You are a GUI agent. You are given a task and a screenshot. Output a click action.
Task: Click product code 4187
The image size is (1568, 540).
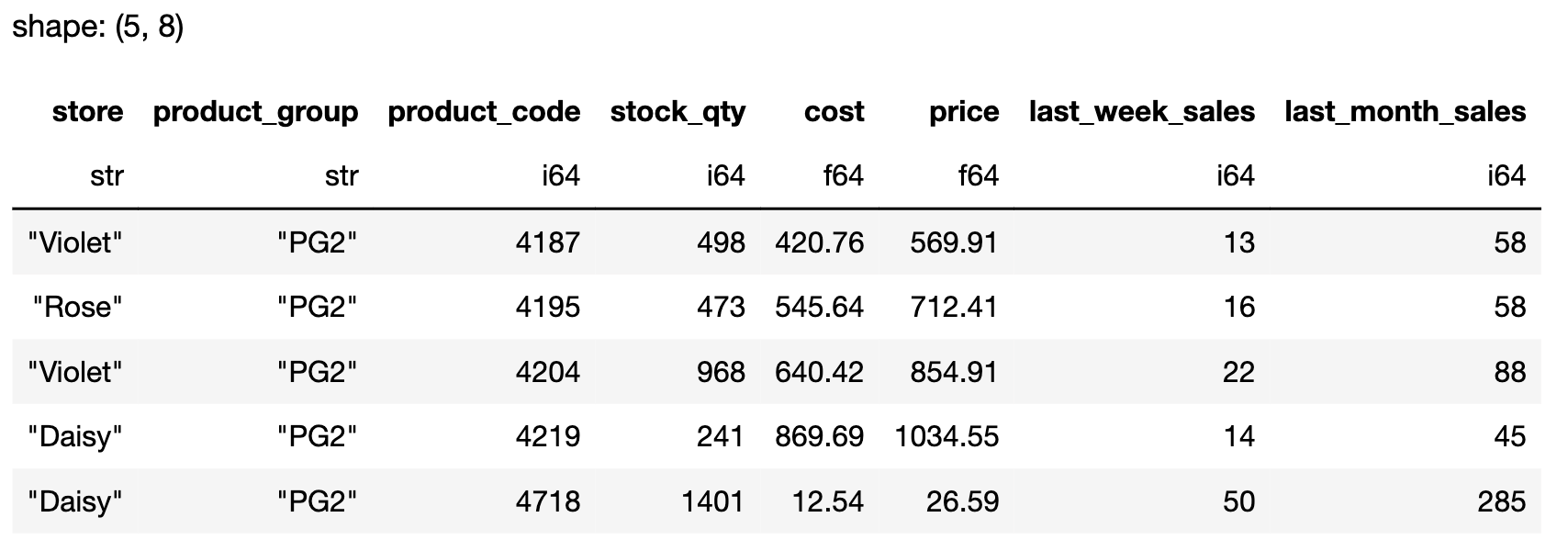(x=547, y=242)
